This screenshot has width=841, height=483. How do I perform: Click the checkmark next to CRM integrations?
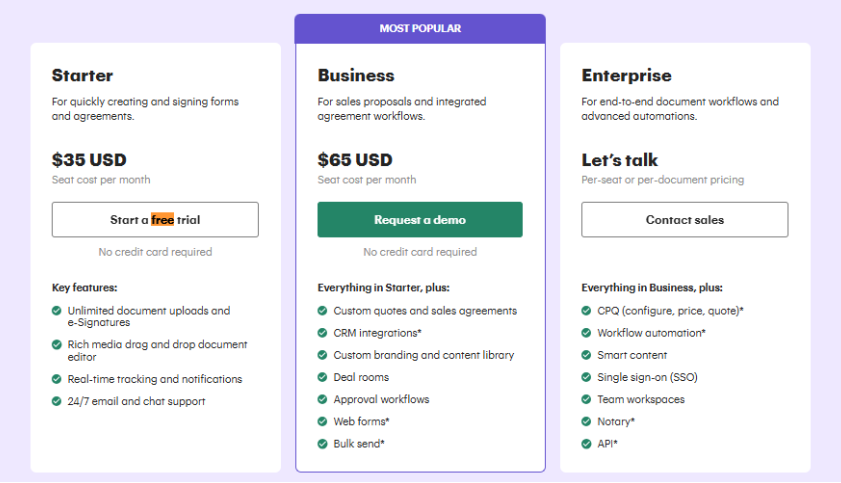[323, 333]
